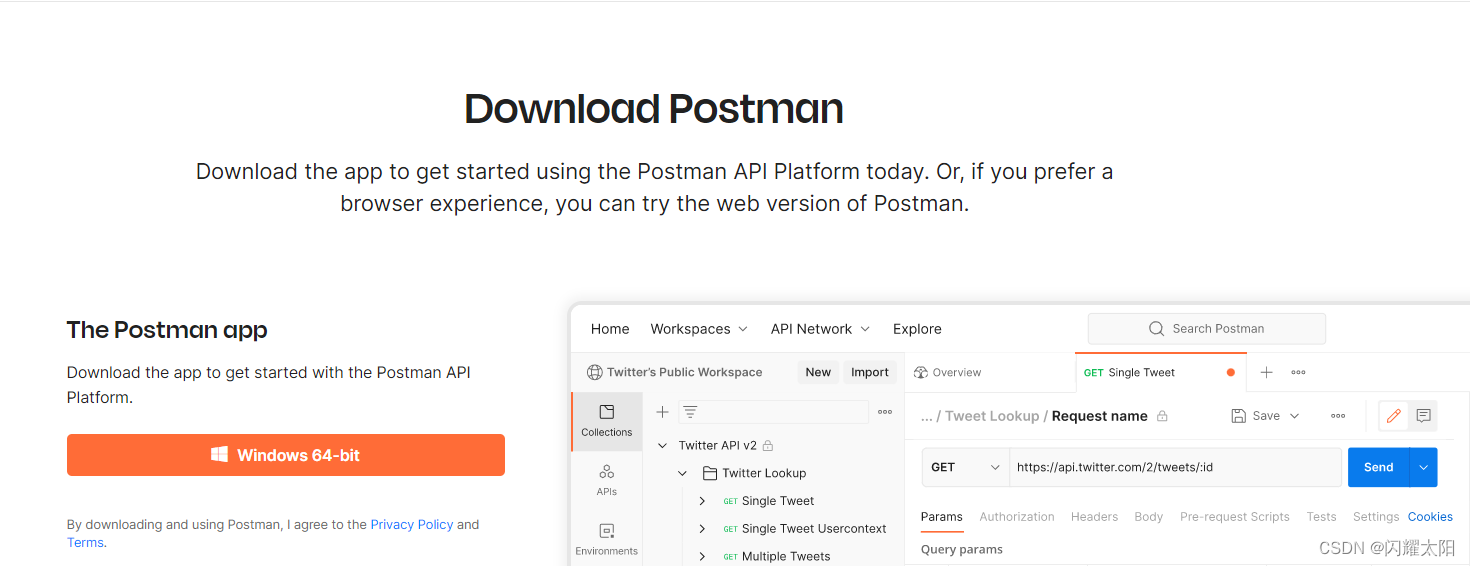
Task: Click the pencil edit icon
Action: pos(1394,416)
